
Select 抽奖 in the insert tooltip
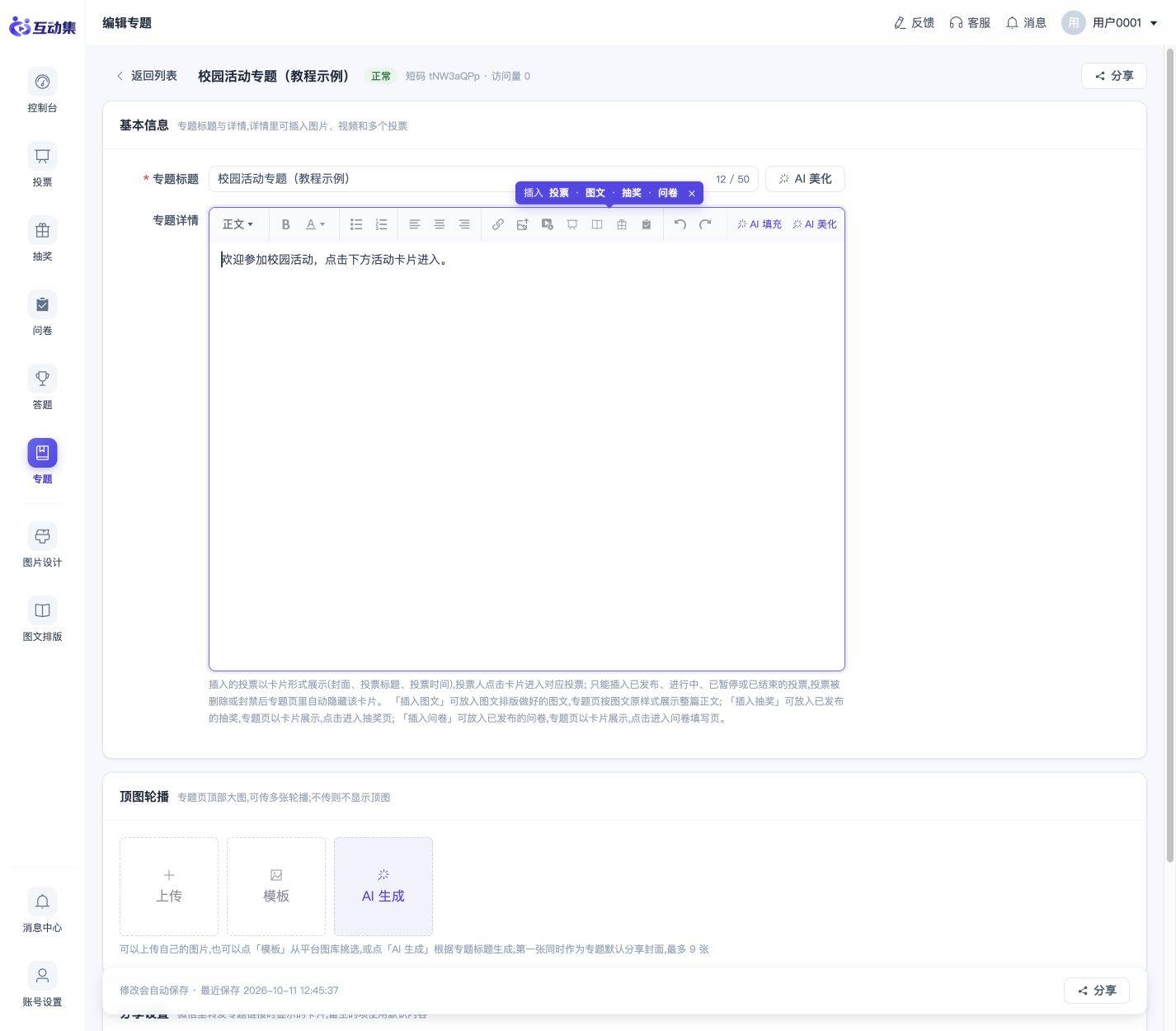632,193
